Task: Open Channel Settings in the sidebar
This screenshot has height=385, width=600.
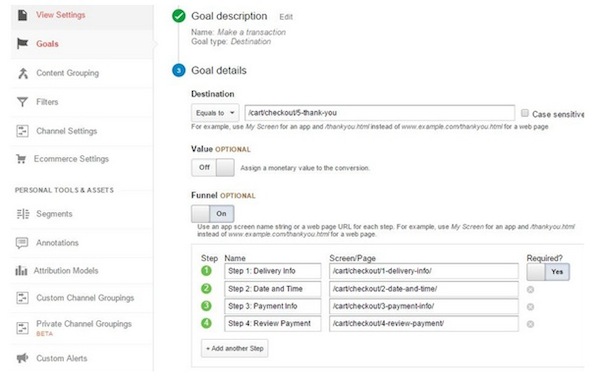Action: (x=67, y=131)
